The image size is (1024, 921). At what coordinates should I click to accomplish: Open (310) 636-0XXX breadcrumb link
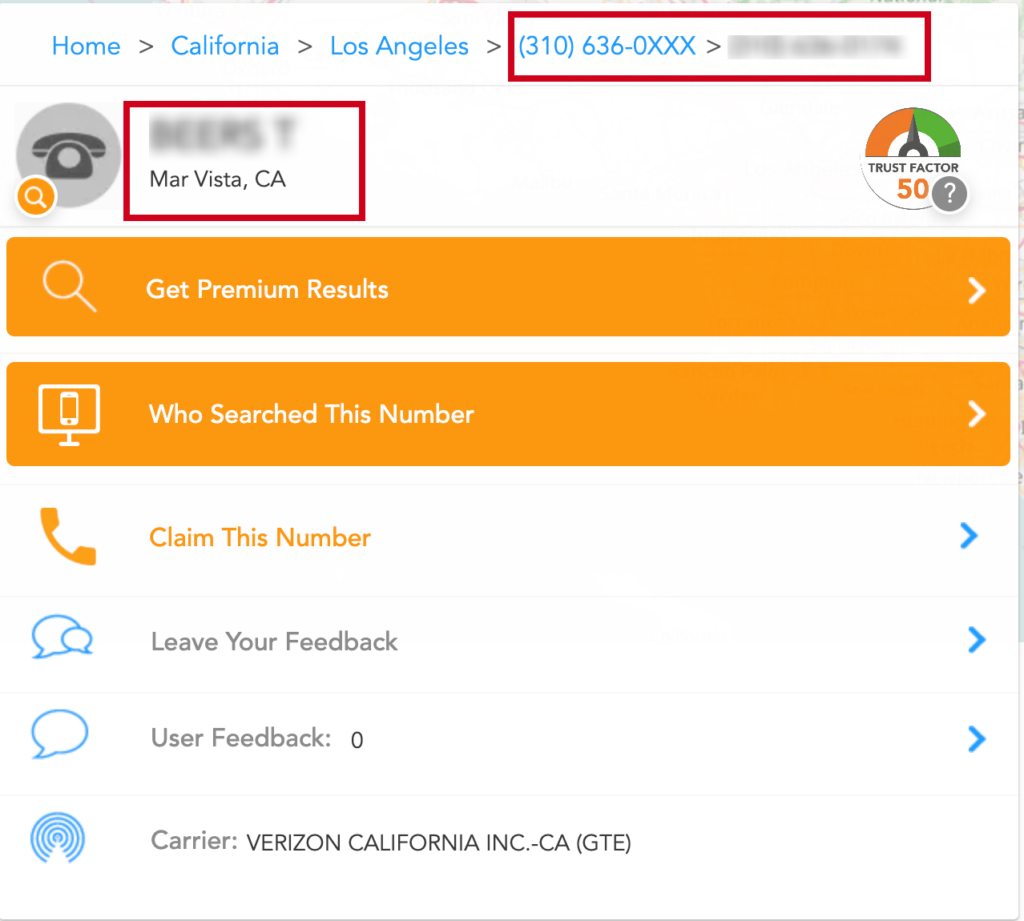click(x=607, y=46)
